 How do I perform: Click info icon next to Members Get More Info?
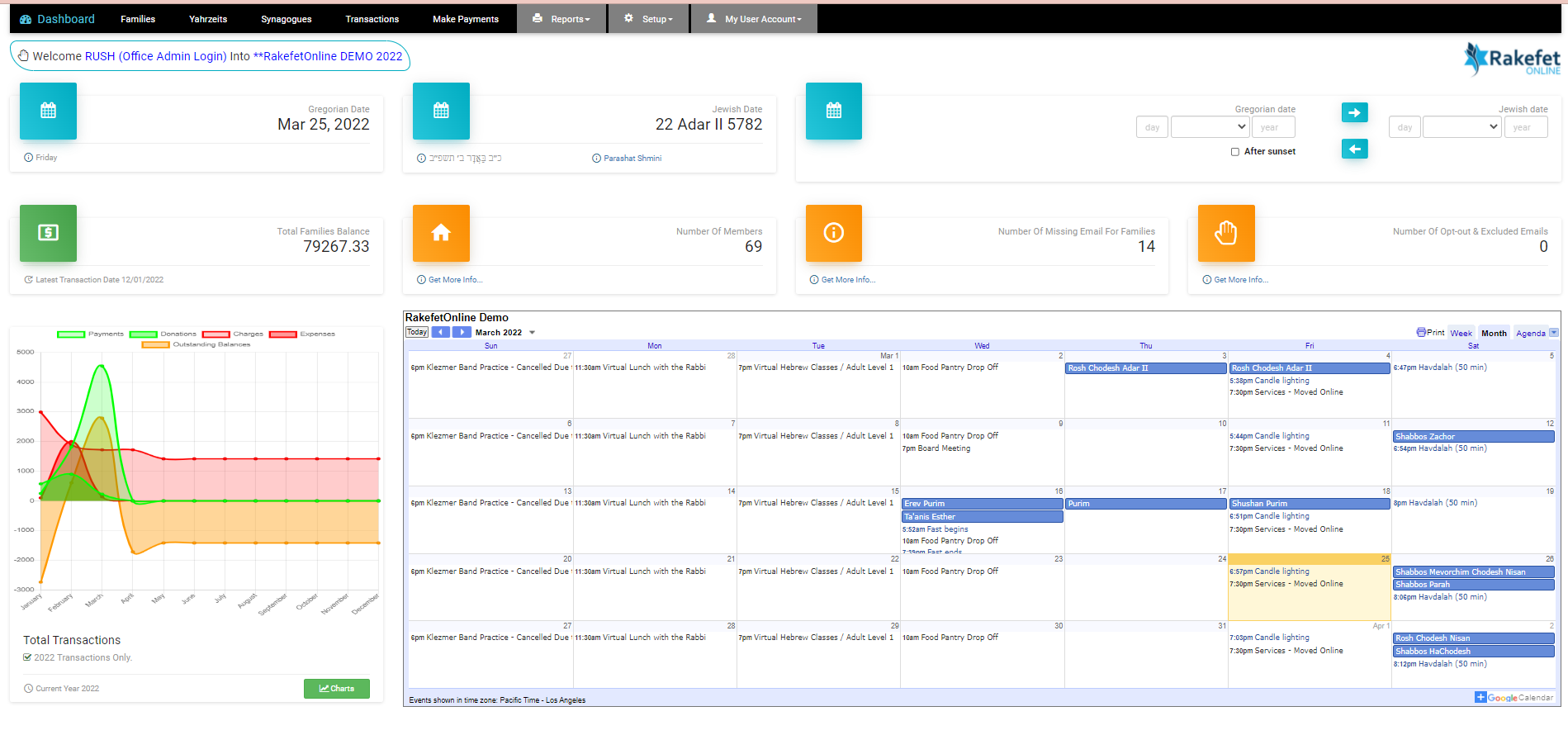coord(421,279)
